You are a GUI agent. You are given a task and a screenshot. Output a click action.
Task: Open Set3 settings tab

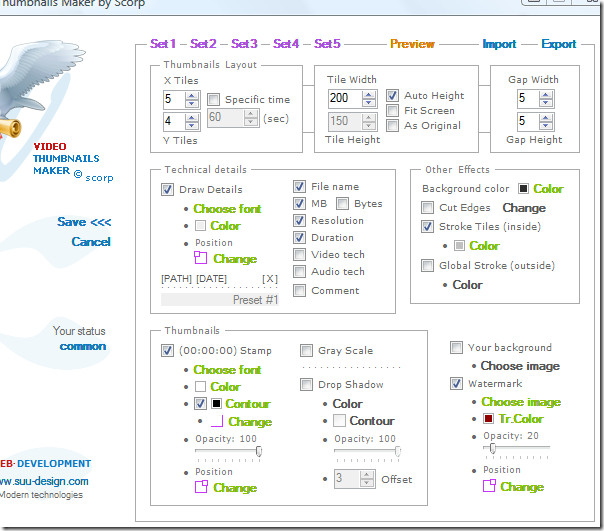pos(244,44)
